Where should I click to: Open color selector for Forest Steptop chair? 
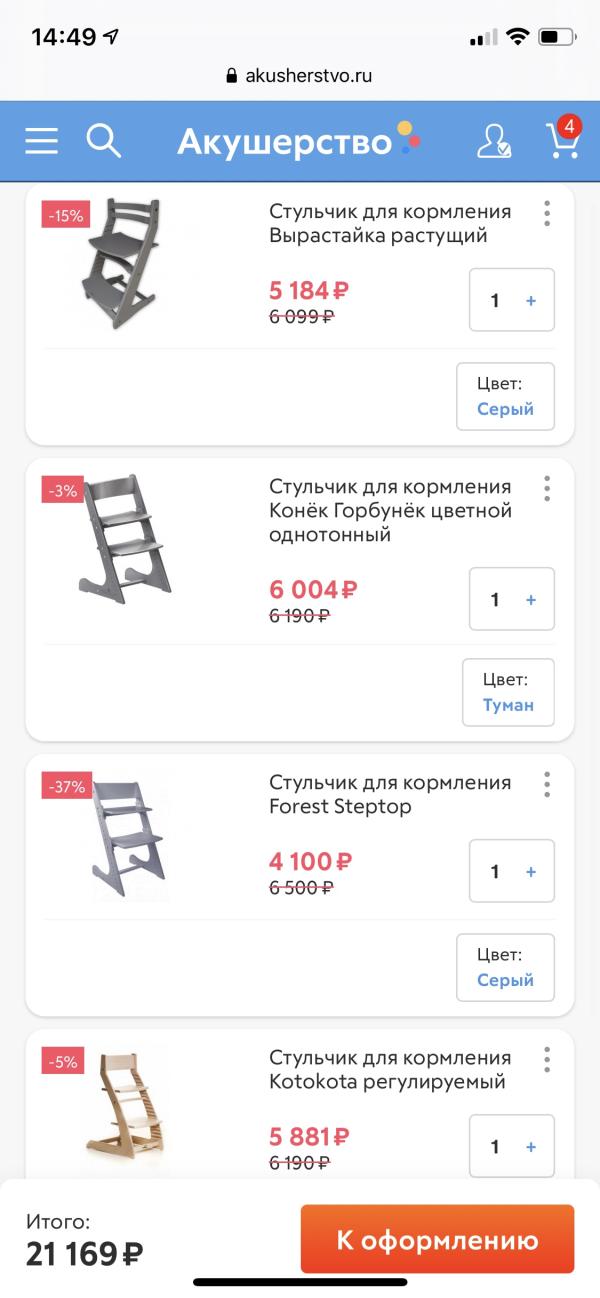coord(505,966)
